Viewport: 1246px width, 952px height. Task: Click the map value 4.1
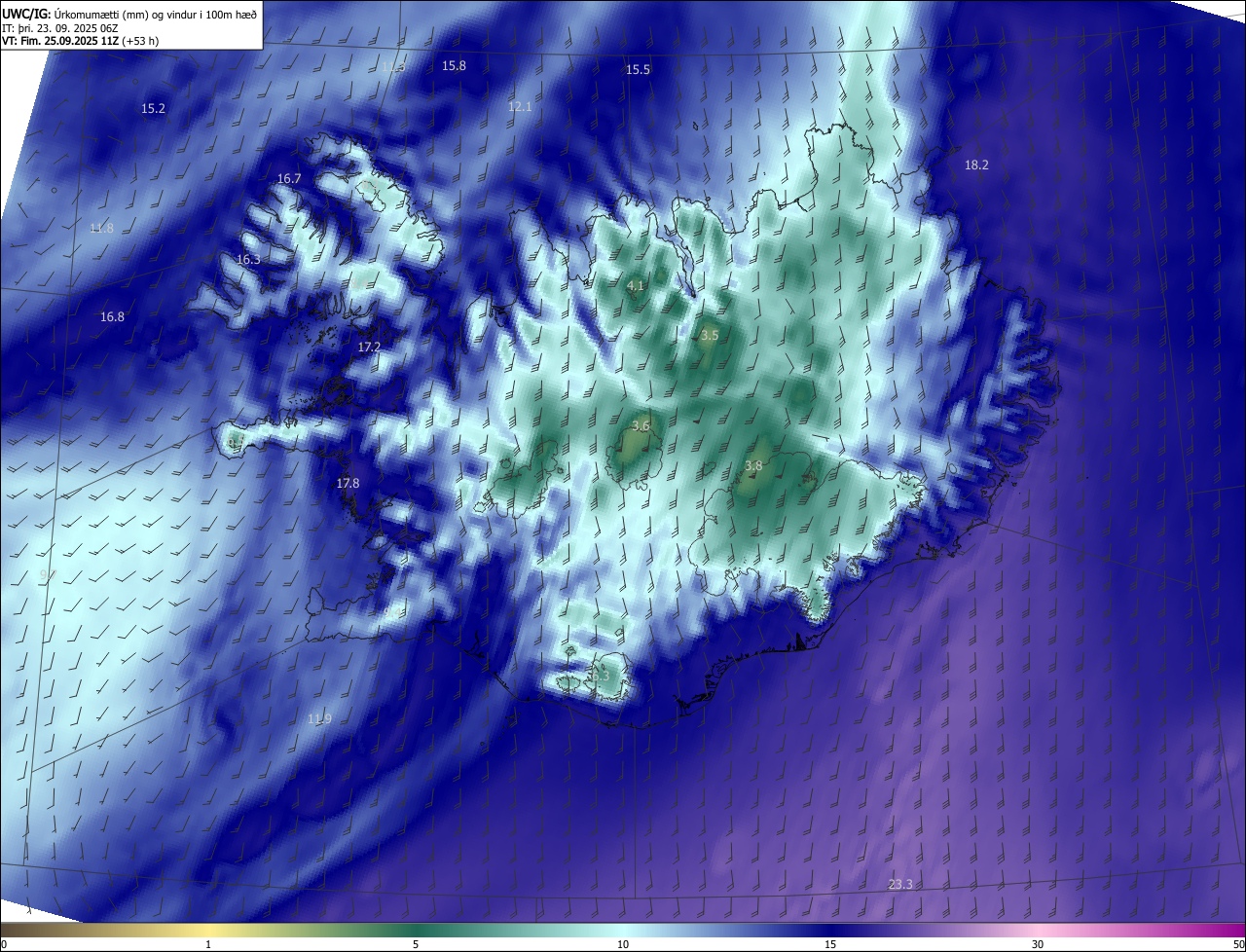636,286
